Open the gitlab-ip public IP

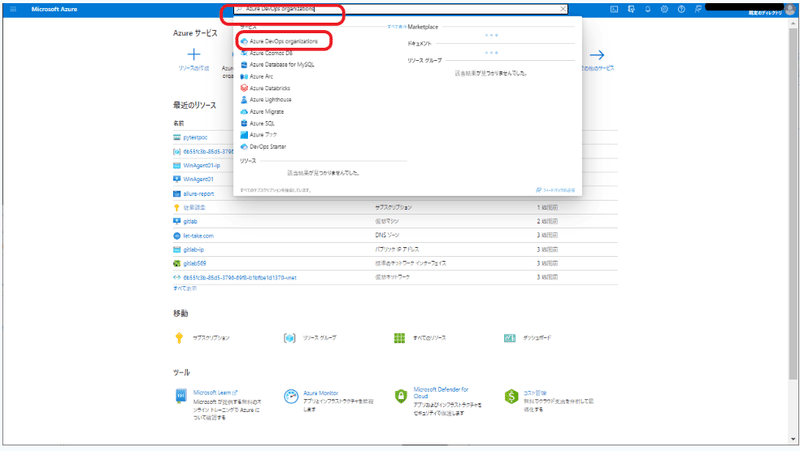point(193,249)
